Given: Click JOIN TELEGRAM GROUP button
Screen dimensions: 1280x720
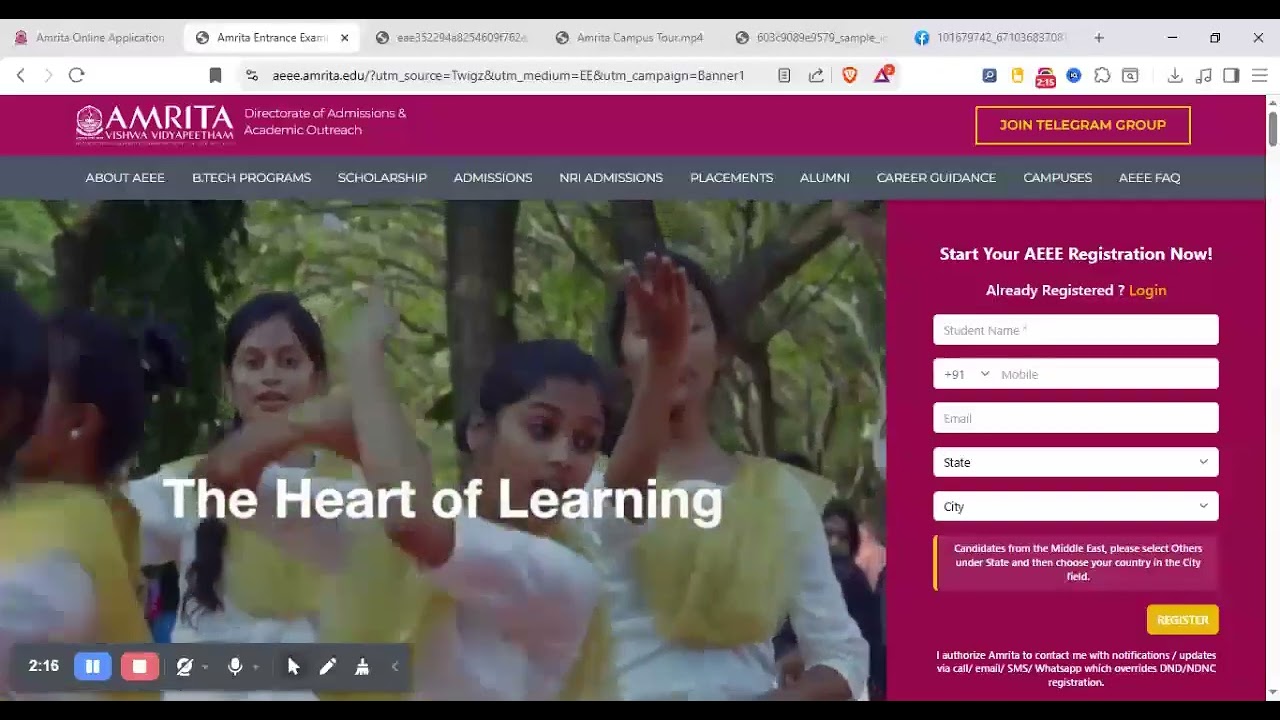Looking at the screenshot, I should (1083, 125).
